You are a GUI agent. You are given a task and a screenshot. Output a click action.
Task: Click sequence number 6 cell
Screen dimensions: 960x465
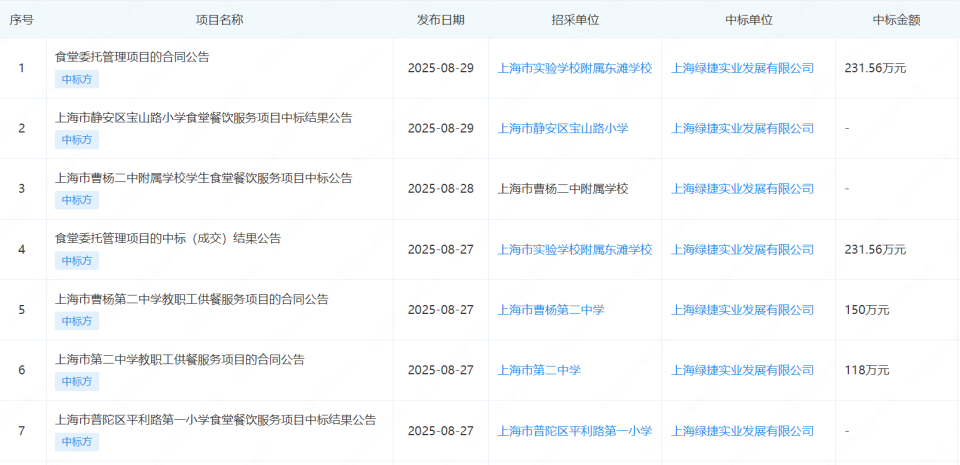point(21,370)
